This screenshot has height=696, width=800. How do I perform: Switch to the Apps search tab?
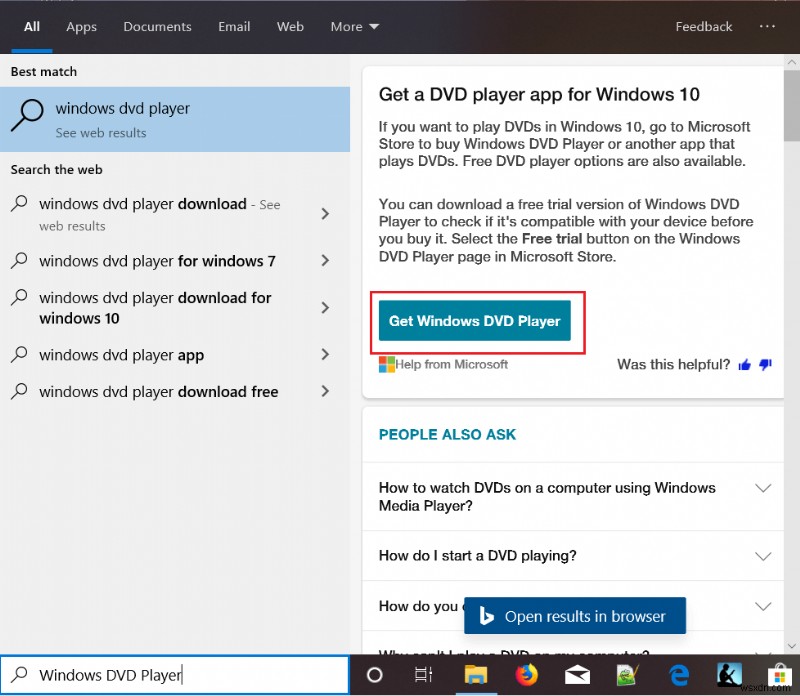[x=81, y=27]
